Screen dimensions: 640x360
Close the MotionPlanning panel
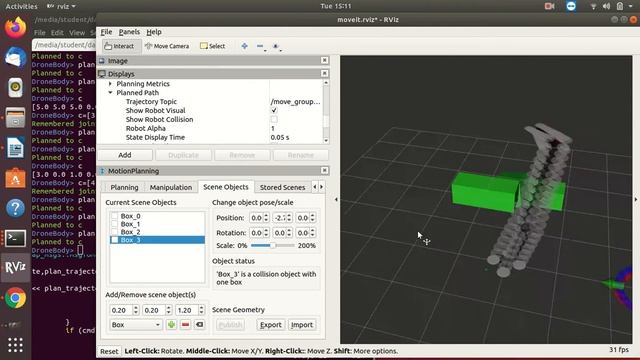(x=324, y=170)
